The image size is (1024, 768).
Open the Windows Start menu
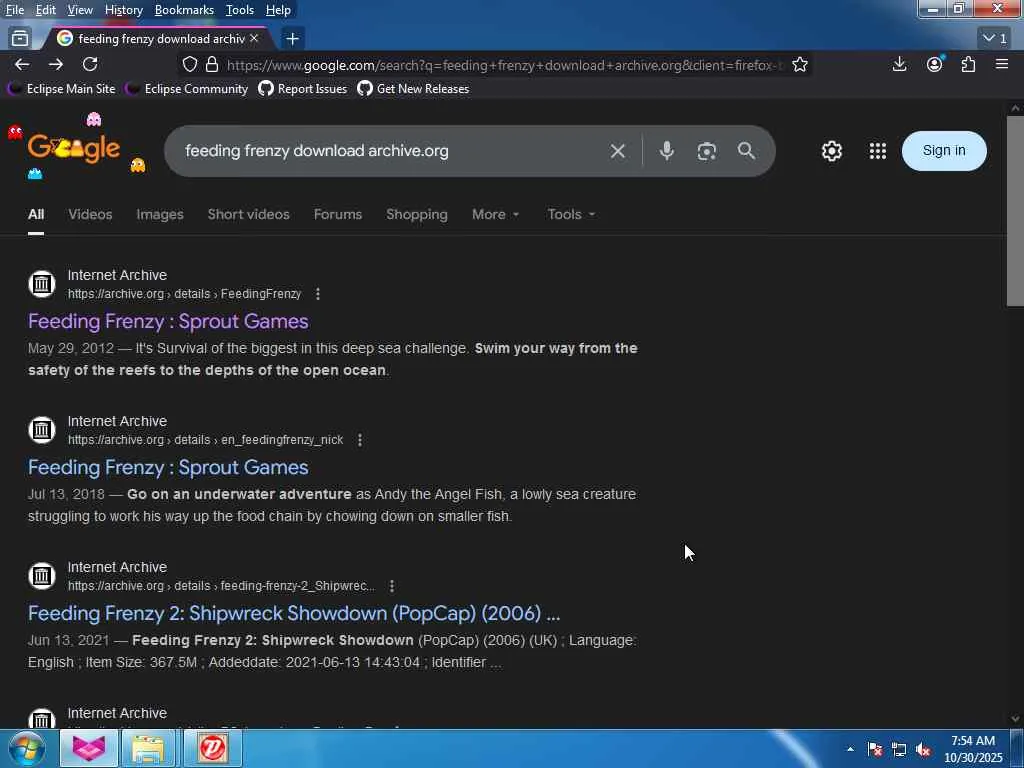click(x=26, y=748)
